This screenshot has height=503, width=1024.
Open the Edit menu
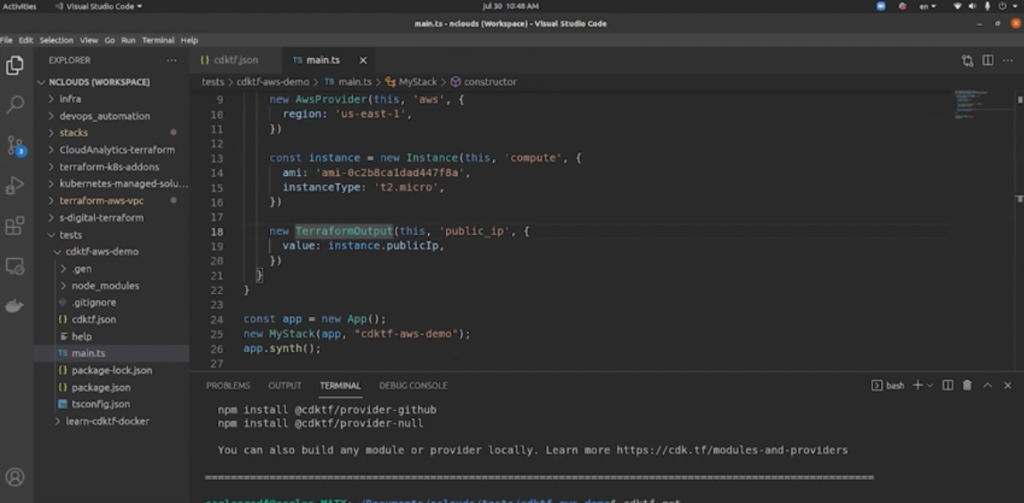[x=25, y=40]
